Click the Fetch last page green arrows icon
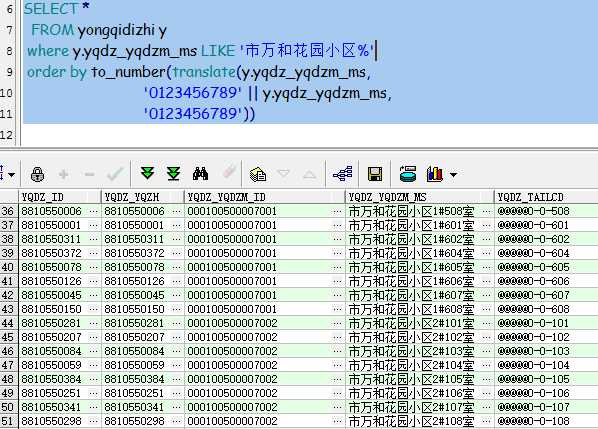The height and width of the screenshot is (429, 598). pos(174,174)
